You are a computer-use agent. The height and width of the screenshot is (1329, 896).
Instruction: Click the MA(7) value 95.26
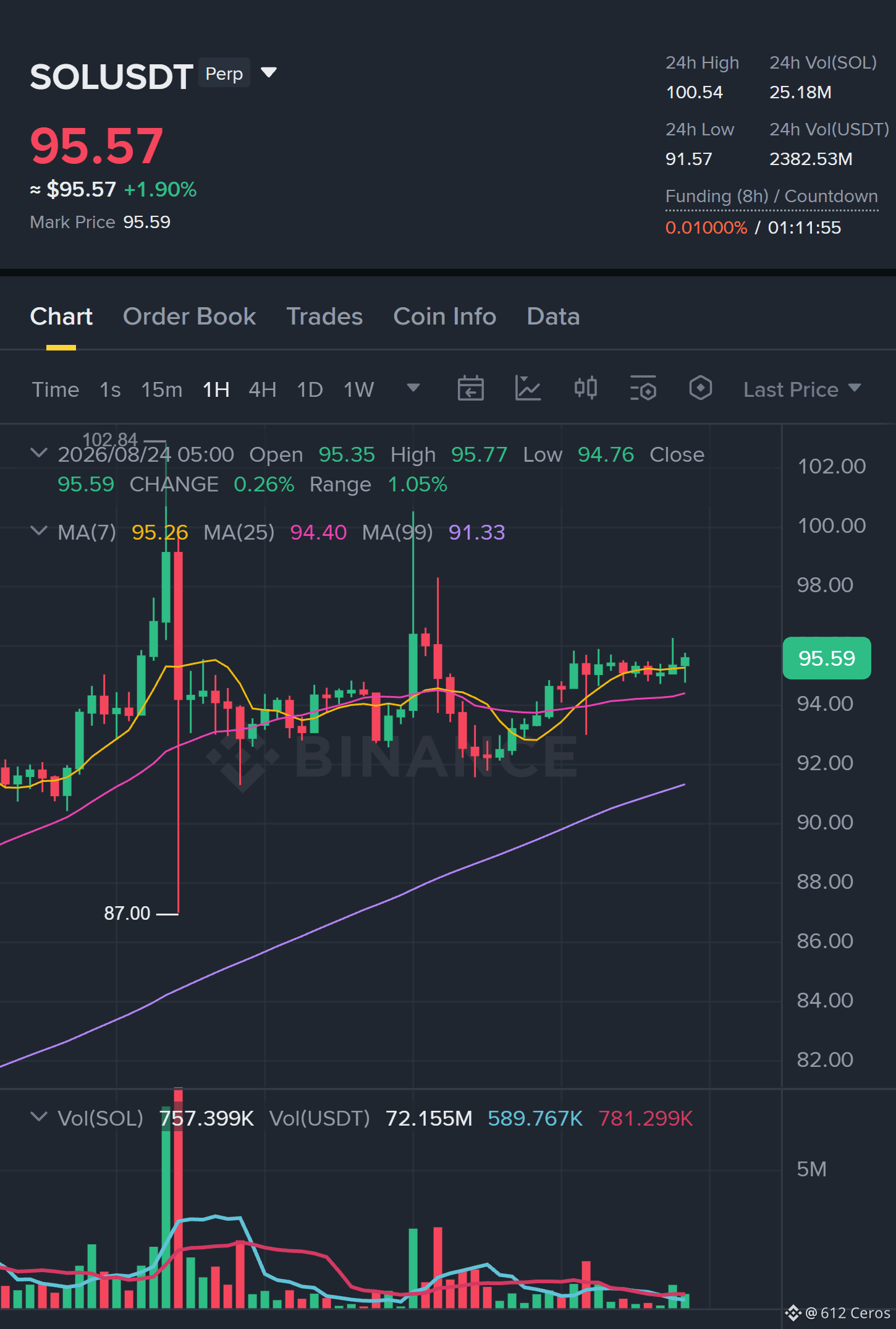[x=159, y=532]
